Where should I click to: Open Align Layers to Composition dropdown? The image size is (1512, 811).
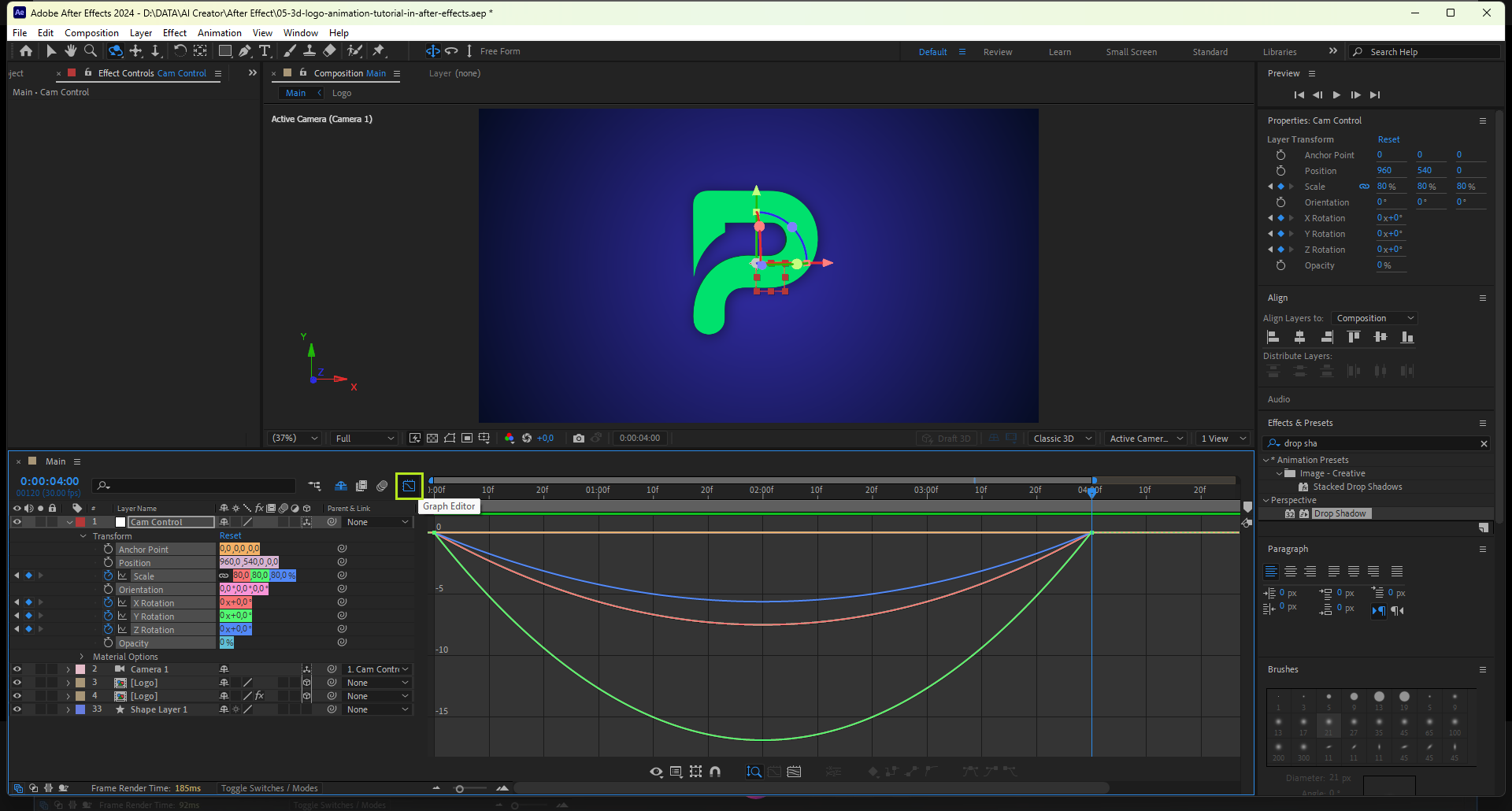pyautogui.click(x=1374, y=318)
